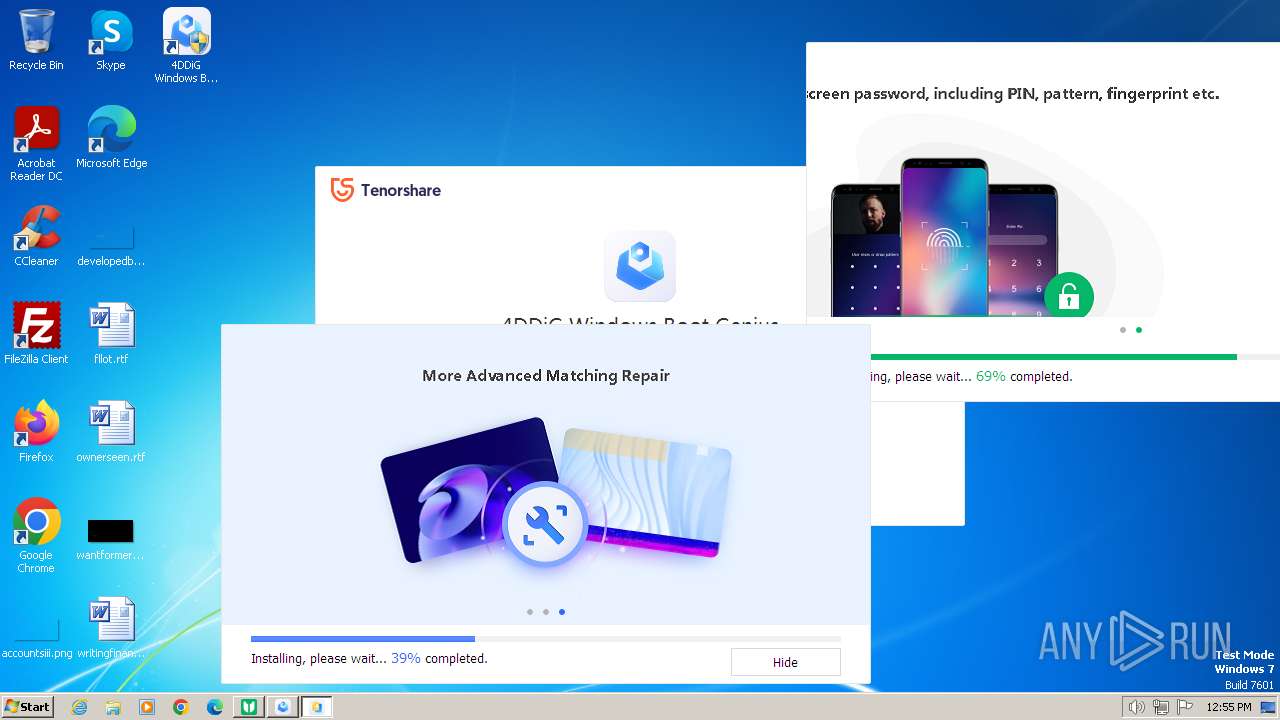Open the Action Center flag icon

pyautogui.click(x=1185, y=707)
